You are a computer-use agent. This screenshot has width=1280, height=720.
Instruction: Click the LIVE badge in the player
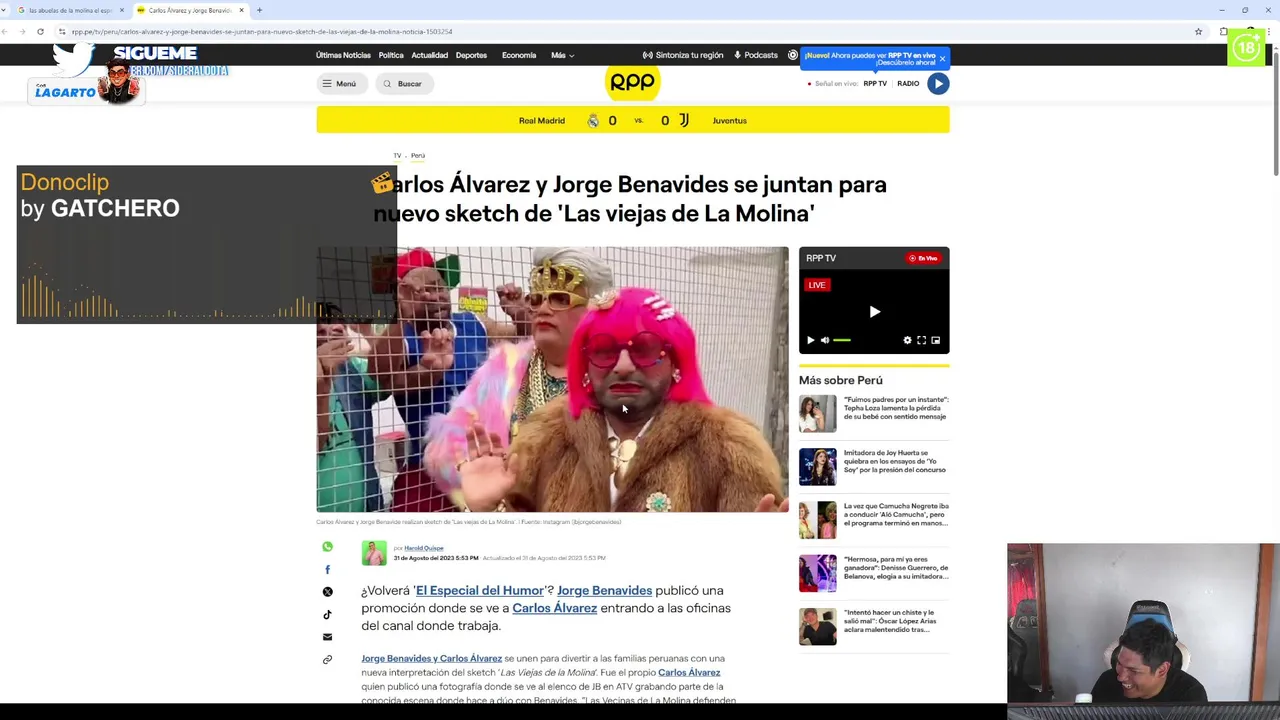(x=817, y=285)
